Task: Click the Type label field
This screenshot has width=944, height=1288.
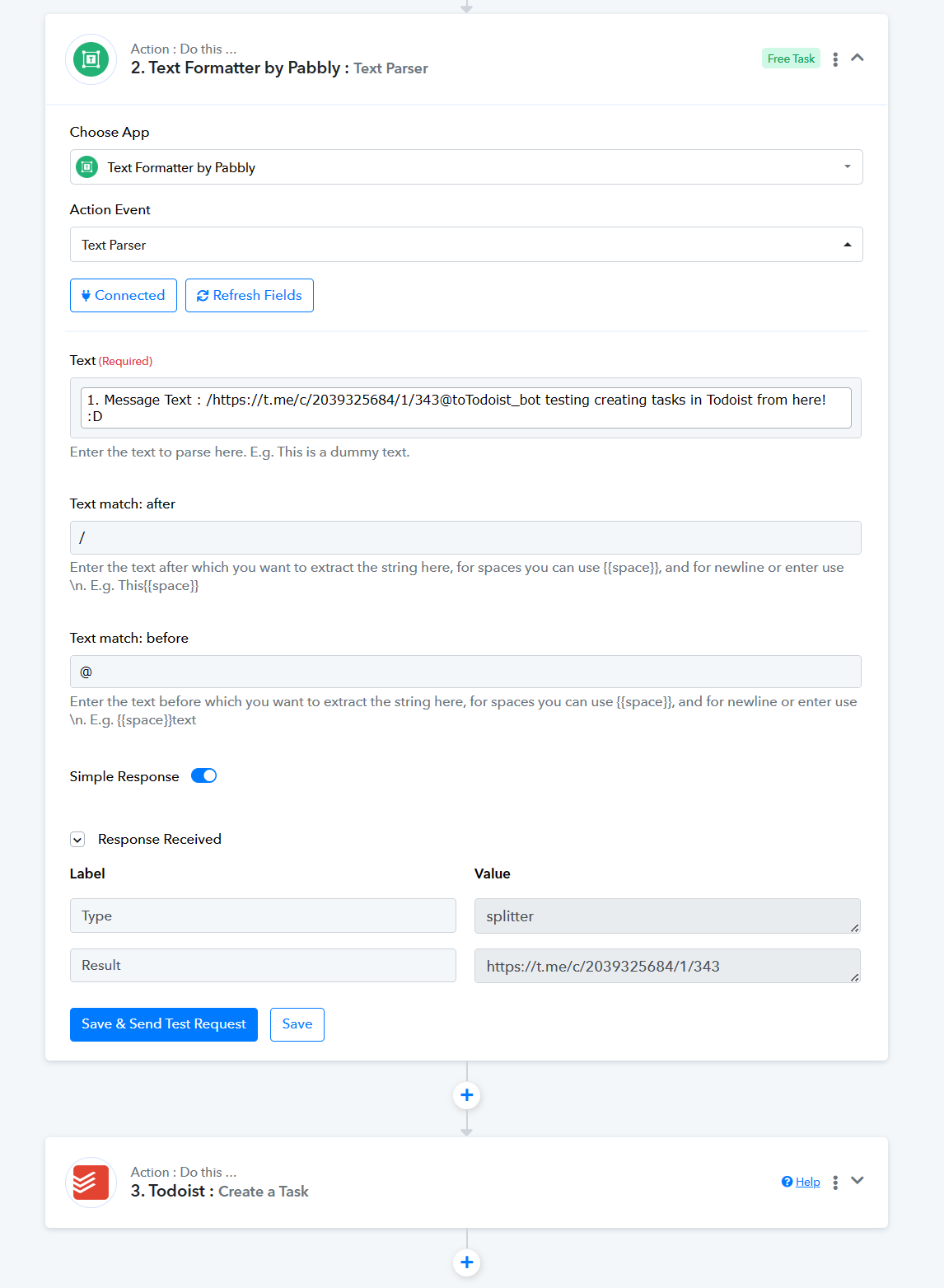Action: pos(263,916)
